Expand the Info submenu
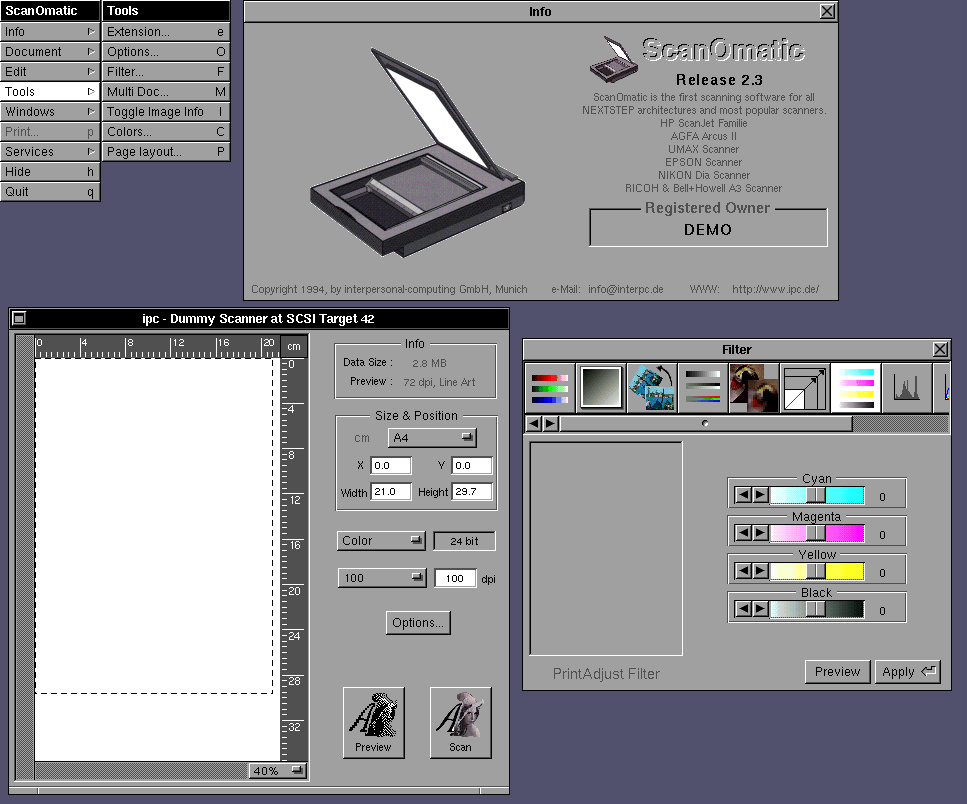The image size is (967, 804). (50, 32)
